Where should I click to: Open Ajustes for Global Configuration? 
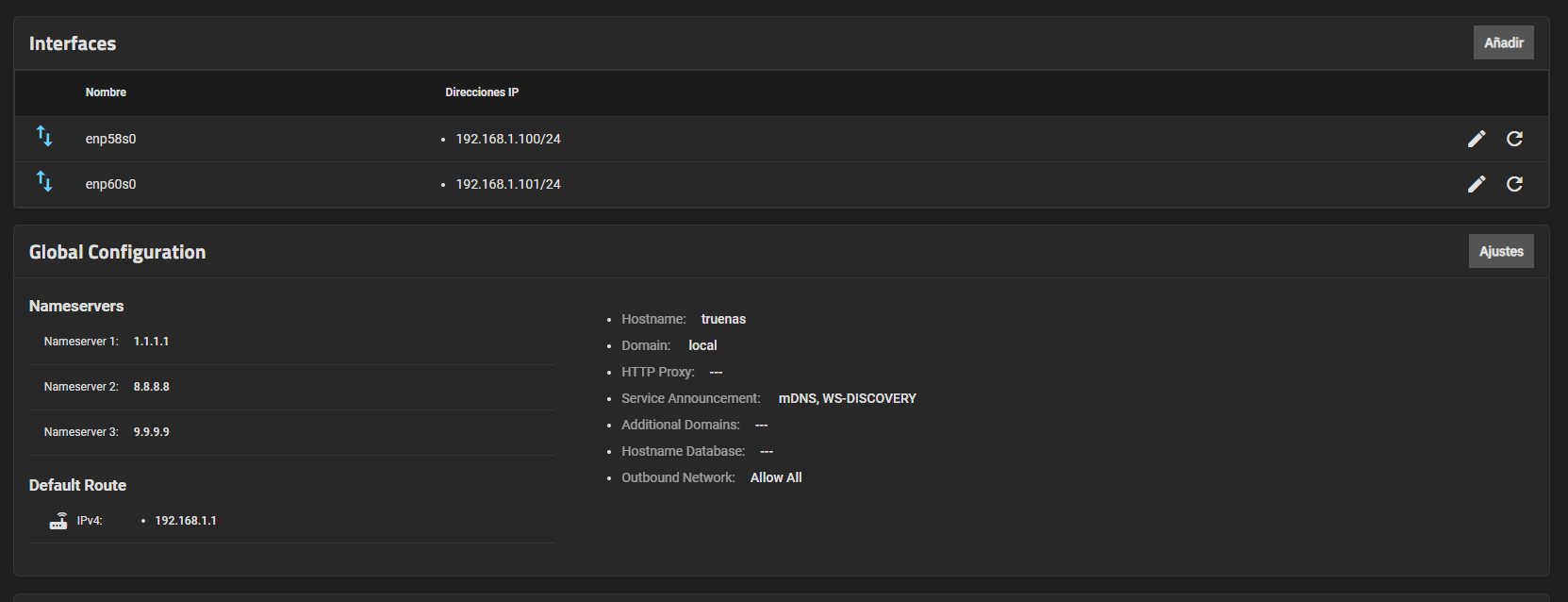pyautogui.click(x=1501, y=251)
